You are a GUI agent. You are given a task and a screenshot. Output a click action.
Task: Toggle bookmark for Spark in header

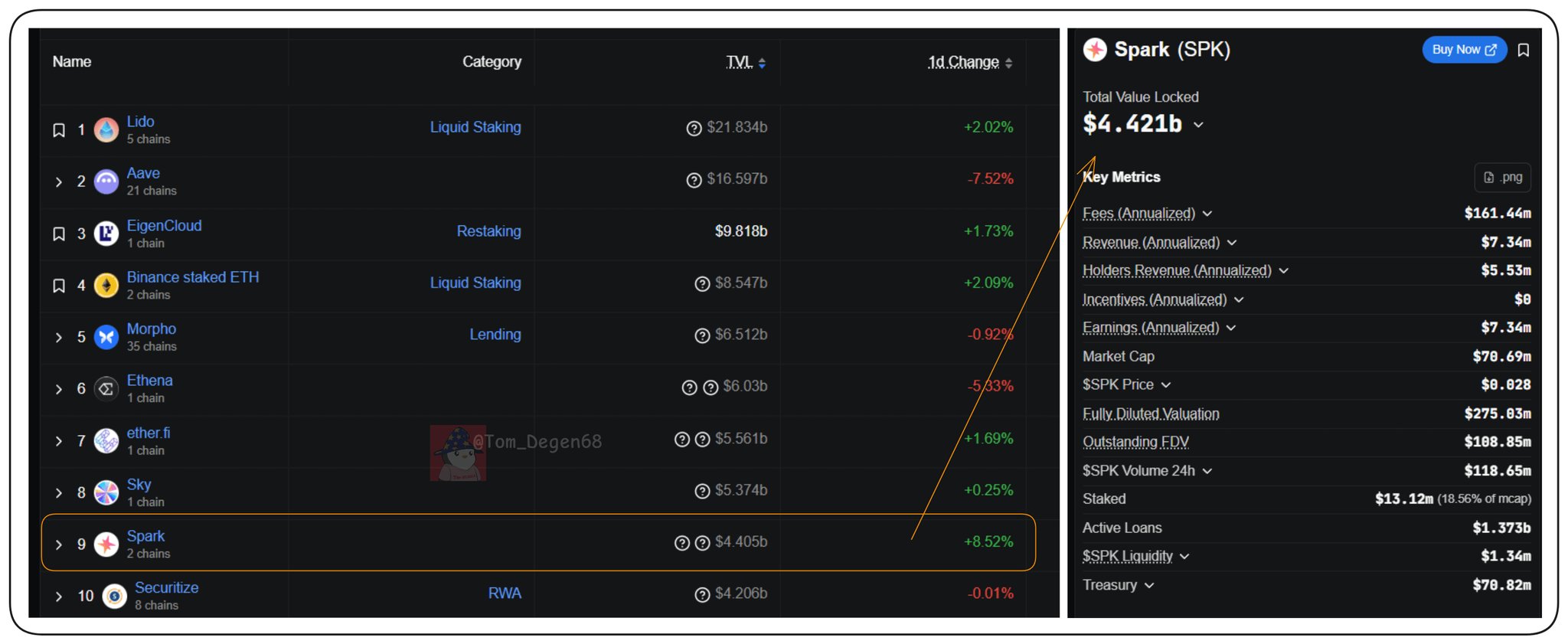[1523, 50]
